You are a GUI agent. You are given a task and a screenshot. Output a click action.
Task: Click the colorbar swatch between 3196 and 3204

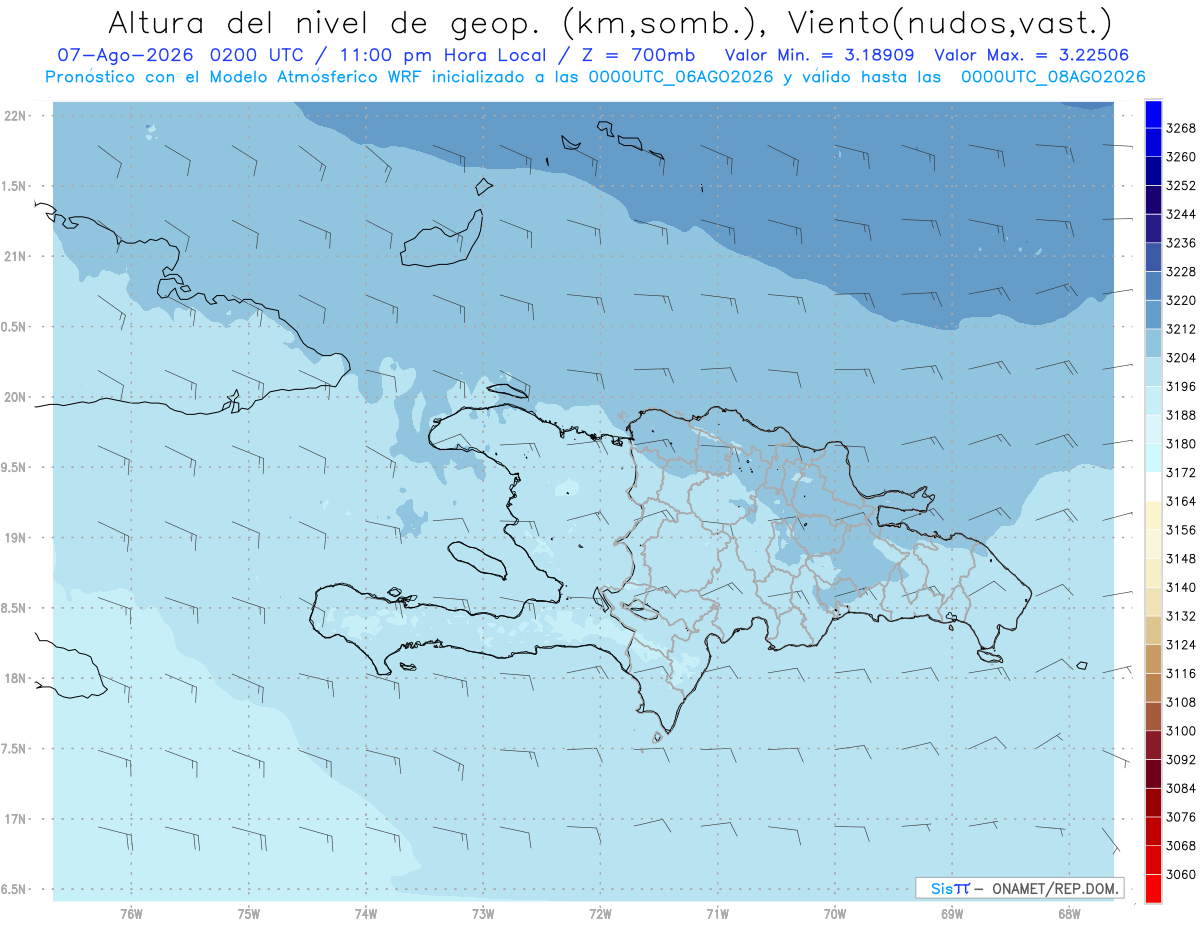(x=1152, y=372)
